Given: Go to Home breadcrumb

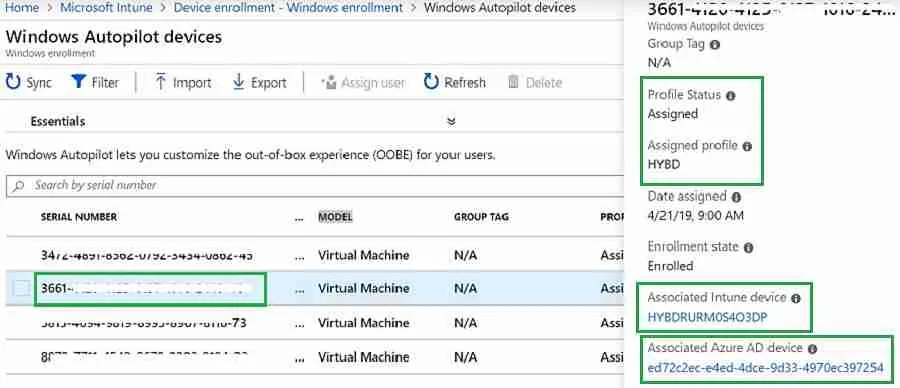Looking at the screenshot, I should tap(22, 8).
